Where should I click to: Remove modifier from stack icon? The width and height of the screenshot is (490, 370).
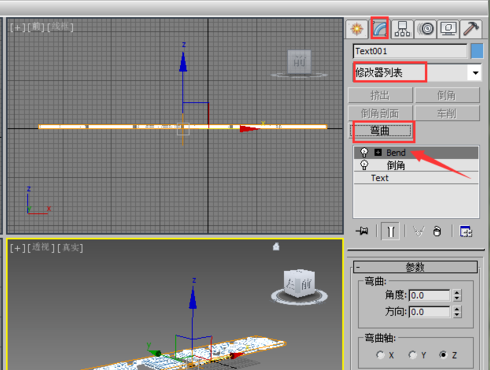point(437,231)
